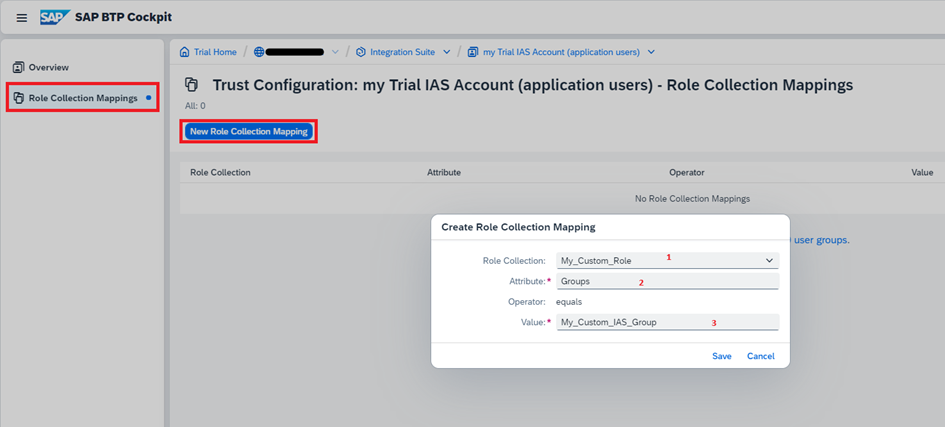The height and width of the screenshot is (427, 945).
Task: Click the Role Collection combo box field
Action: [x=668, y=260]
